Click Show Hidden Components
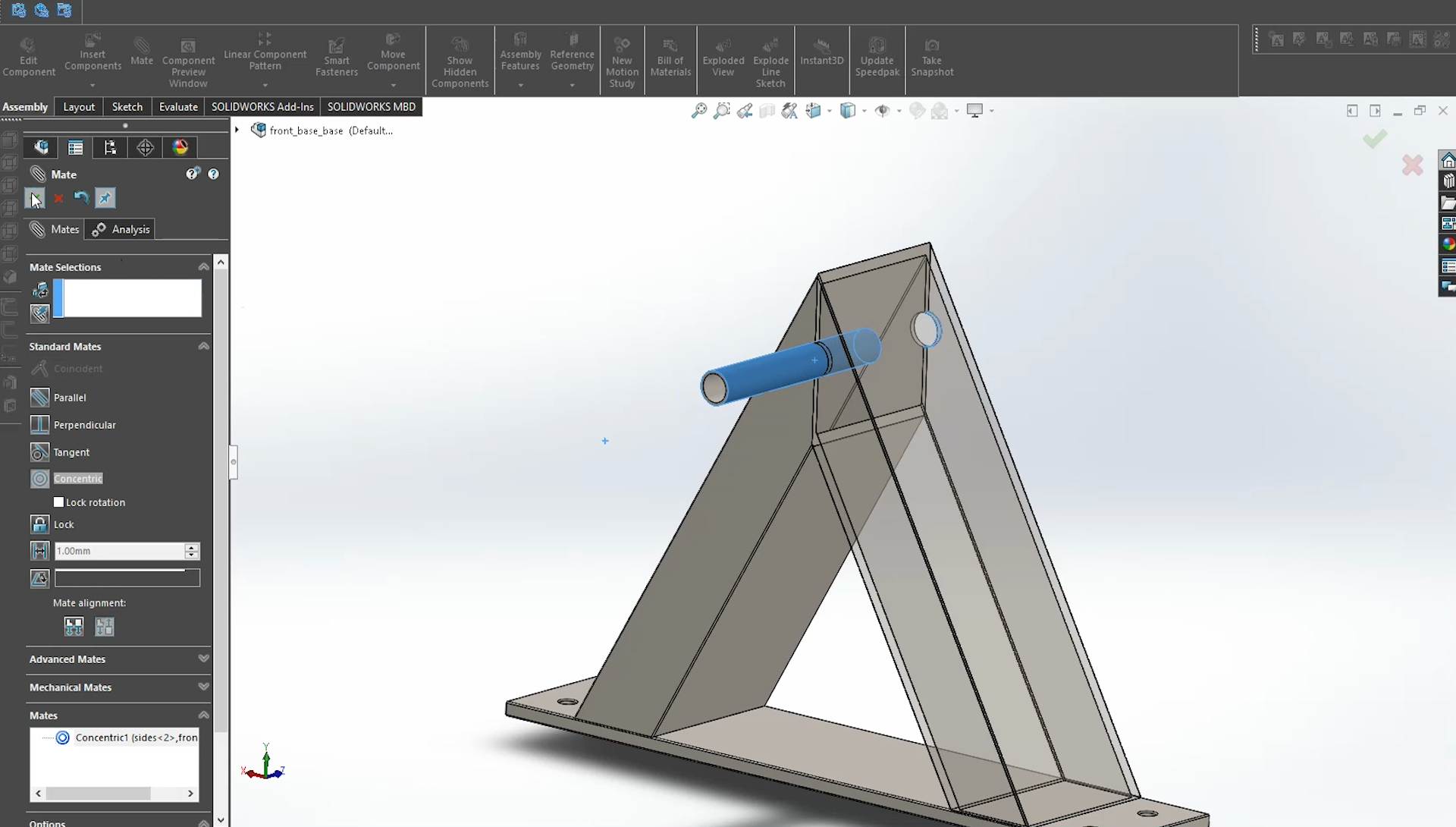The image size is (1456, 827). point(460,62)
